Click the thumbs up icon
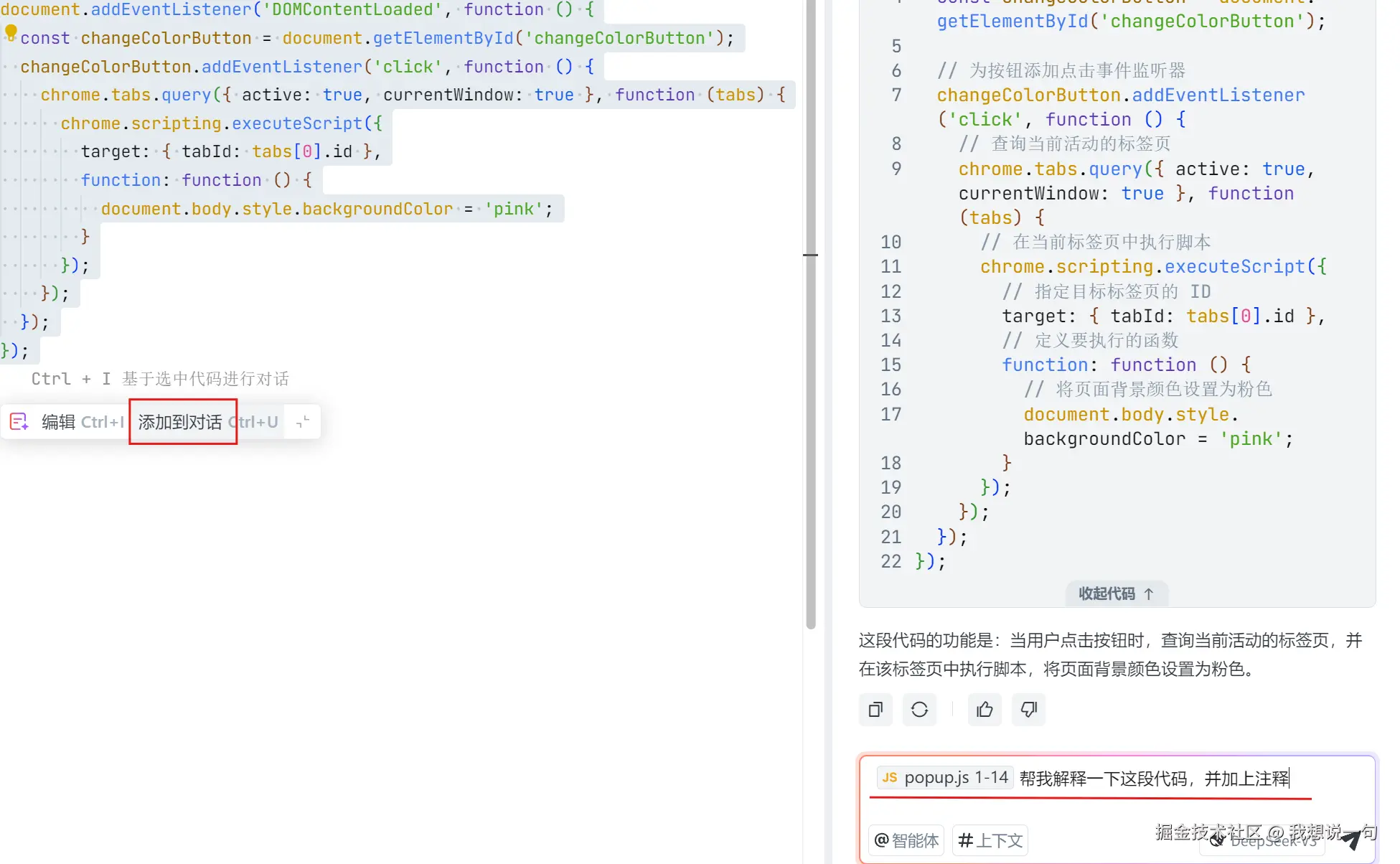1400x864 pixels. tap(985, 710)
